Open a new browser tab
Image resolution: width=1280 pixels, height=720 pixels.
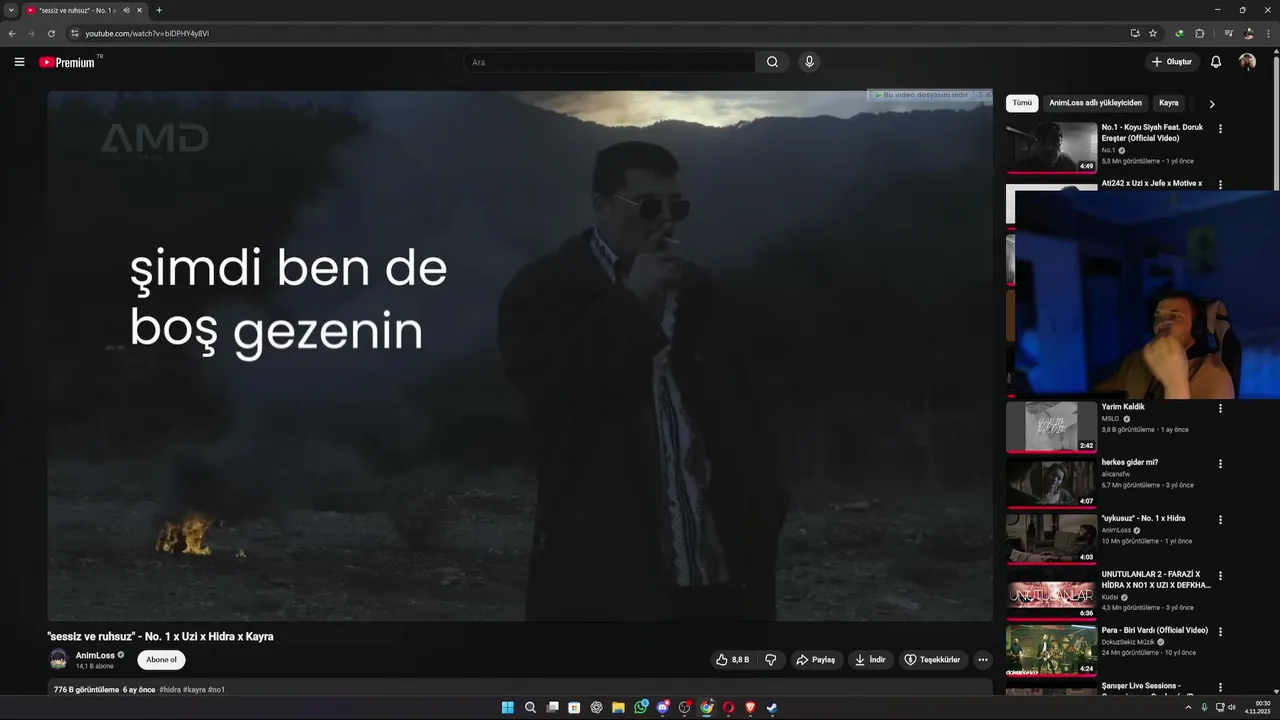[159, 10]
